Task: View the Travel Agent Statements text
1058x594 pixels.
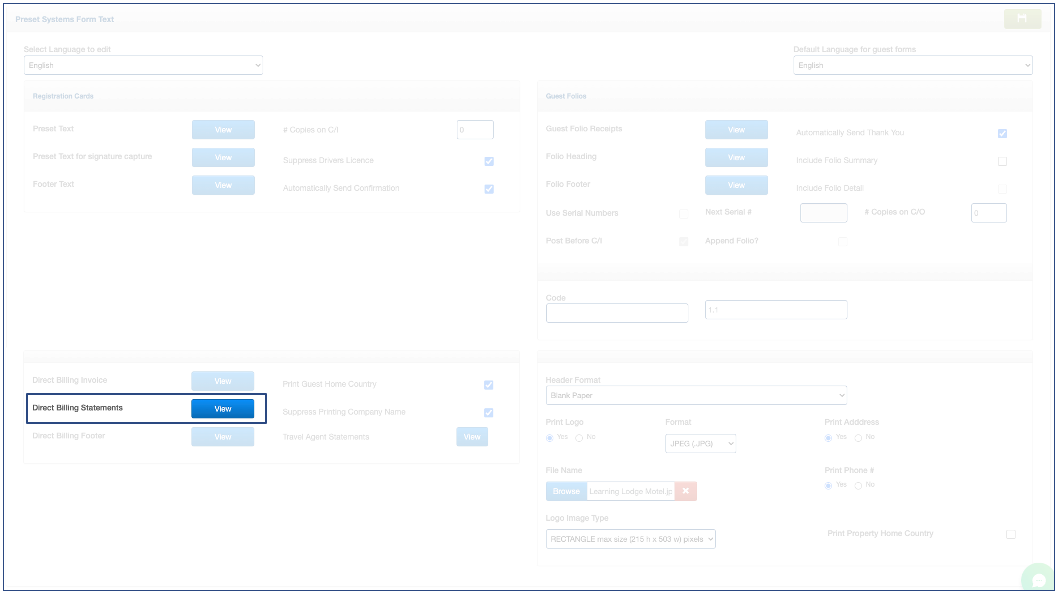Action: point(472,437)
